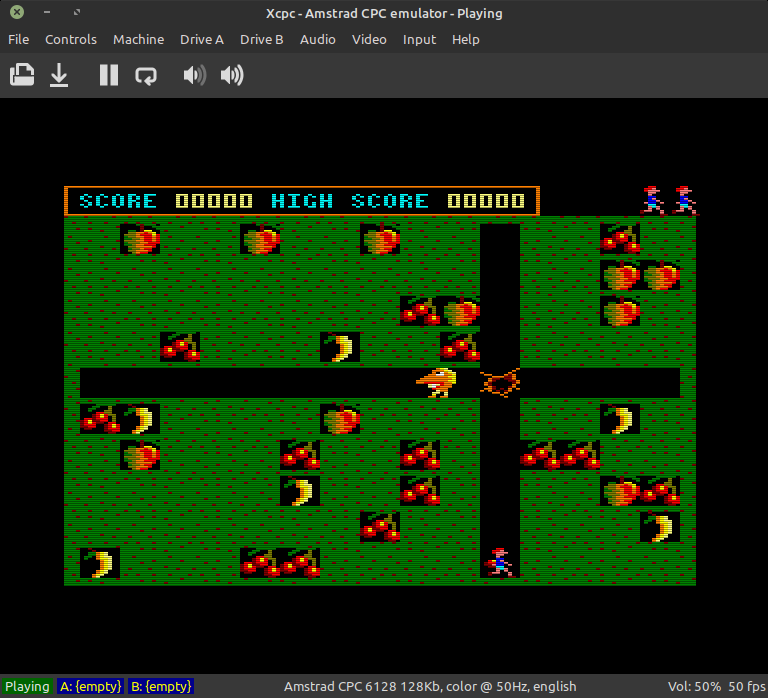This screenshot has width=768, height=698.
Task: Click the Amstrad CPC 6128 machine info text
Action: pos(430,686)
